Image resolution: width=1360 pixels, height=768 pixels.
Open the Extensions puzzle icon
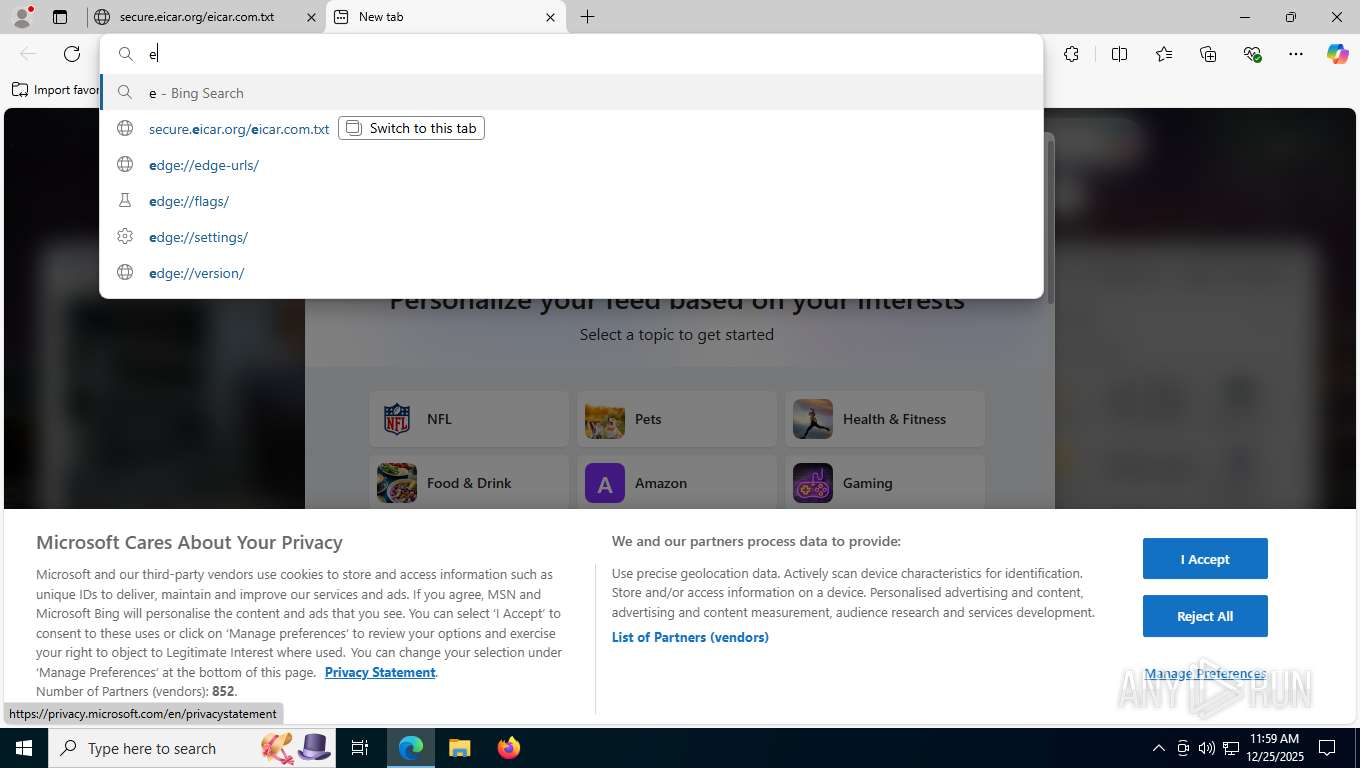pos(1071,54)
